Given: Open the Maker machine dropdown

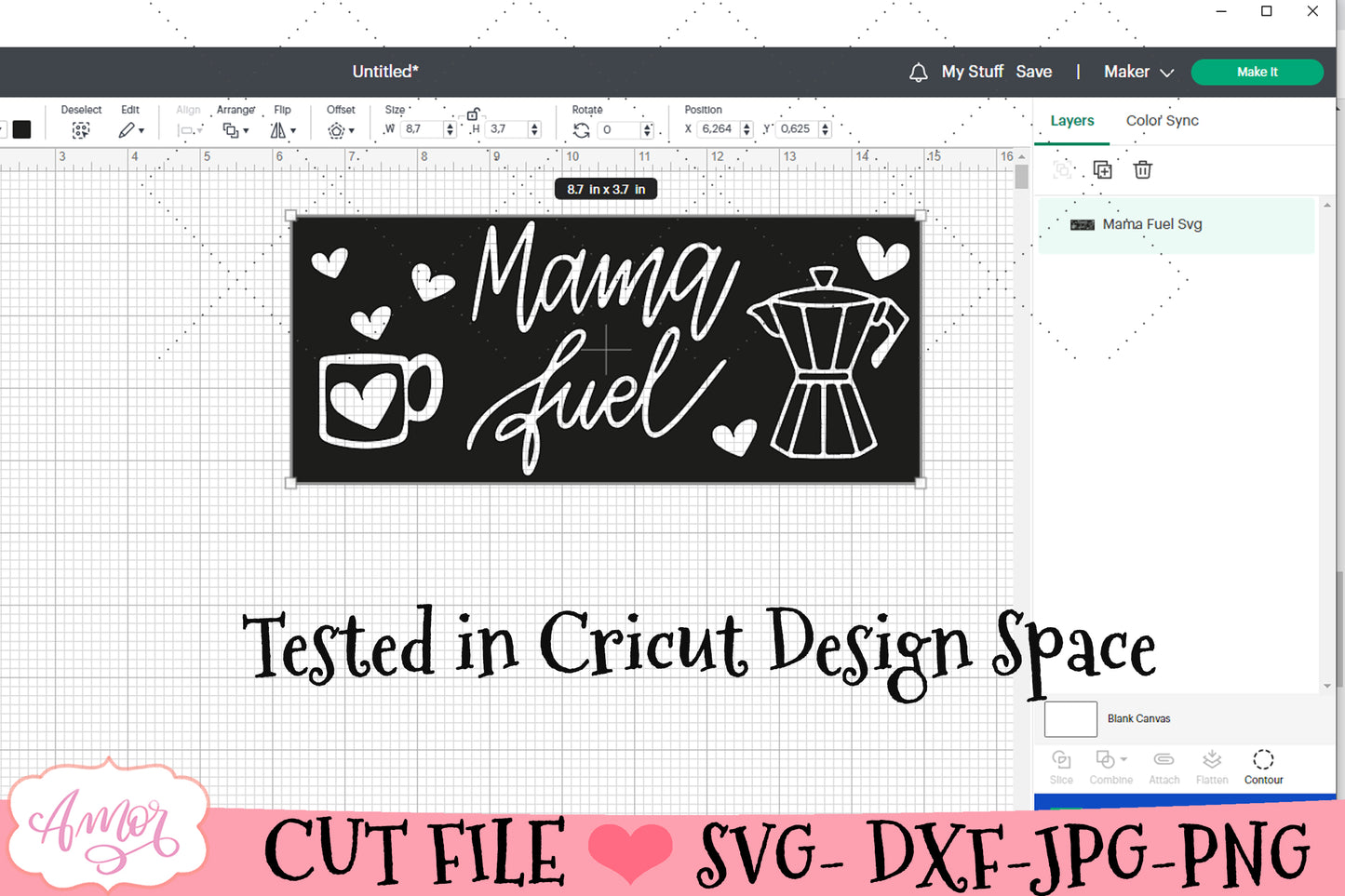Looking at the screenshot, I should coord(1139,72).
